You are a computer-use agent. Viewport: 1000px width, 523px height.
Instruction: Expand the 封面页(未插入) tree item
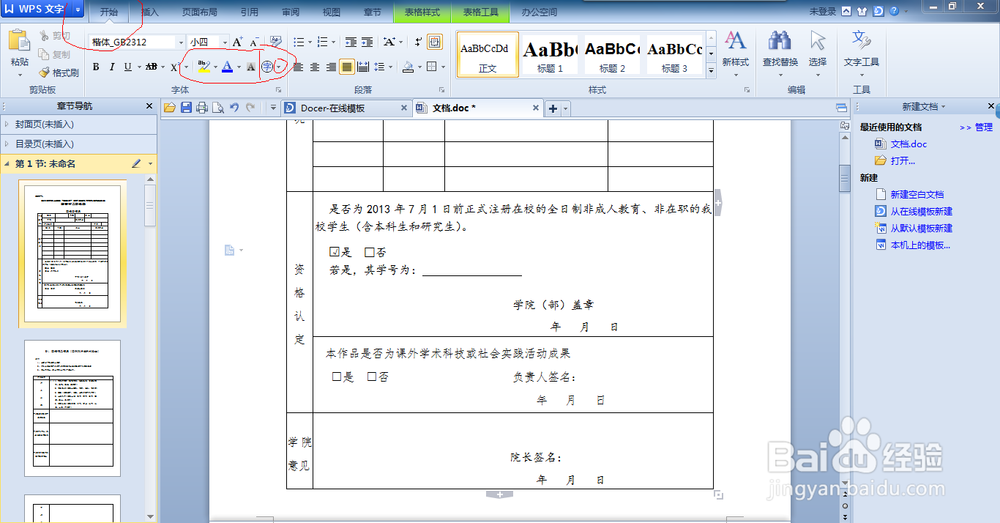[x=6, y=124]
